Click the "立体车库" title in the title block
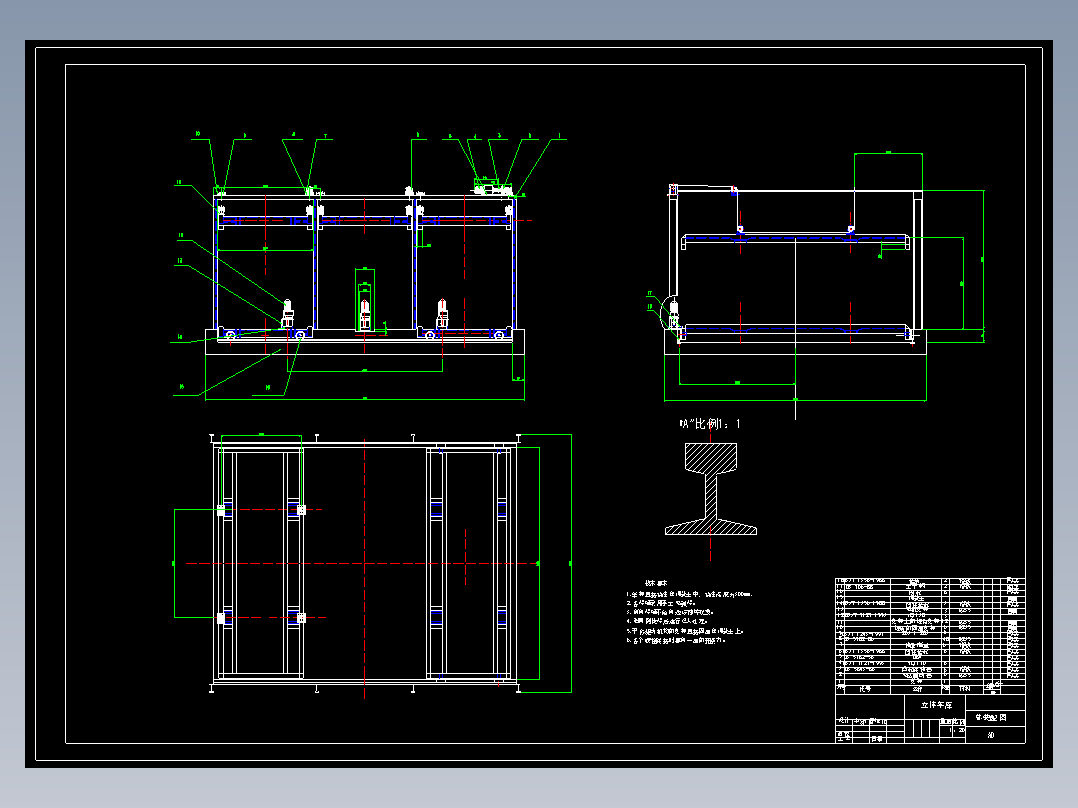This screenshot has width=1078, height=808. coord(936,705)
